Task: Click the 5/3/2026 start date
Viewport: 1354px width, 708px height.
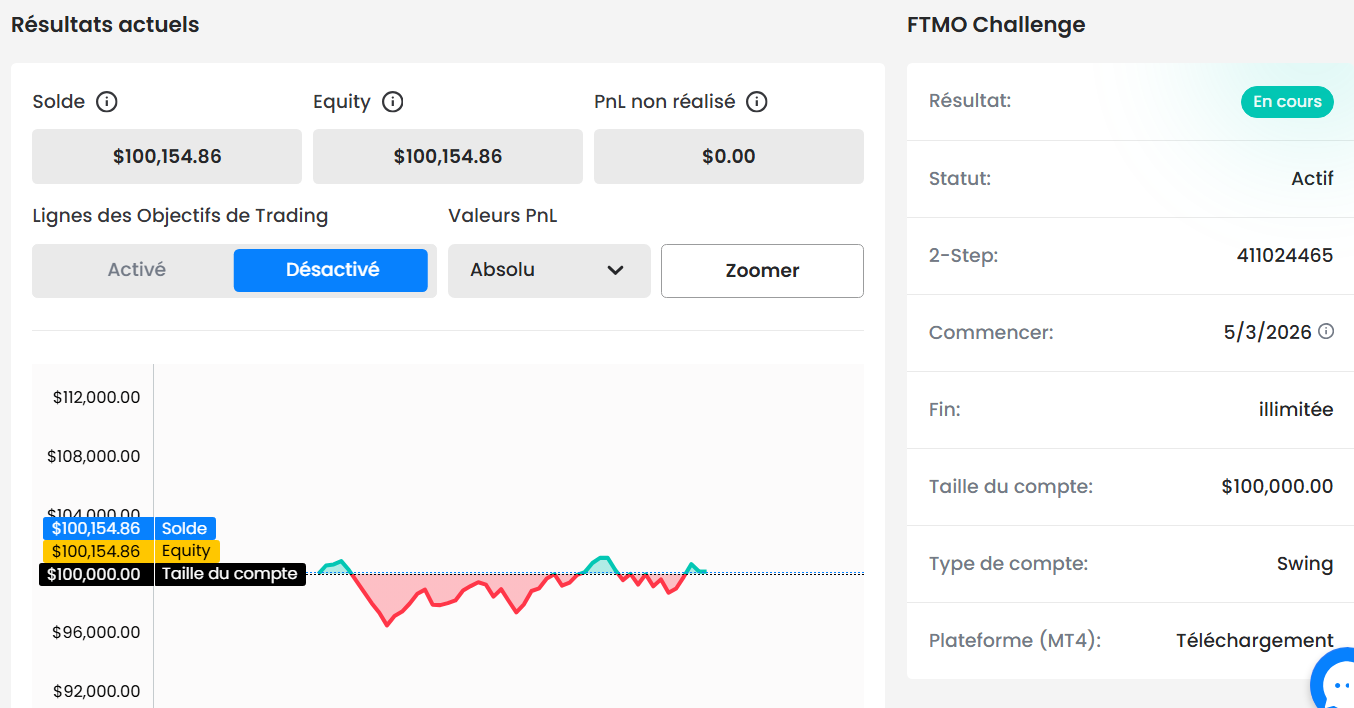Action: point(1267,332)
